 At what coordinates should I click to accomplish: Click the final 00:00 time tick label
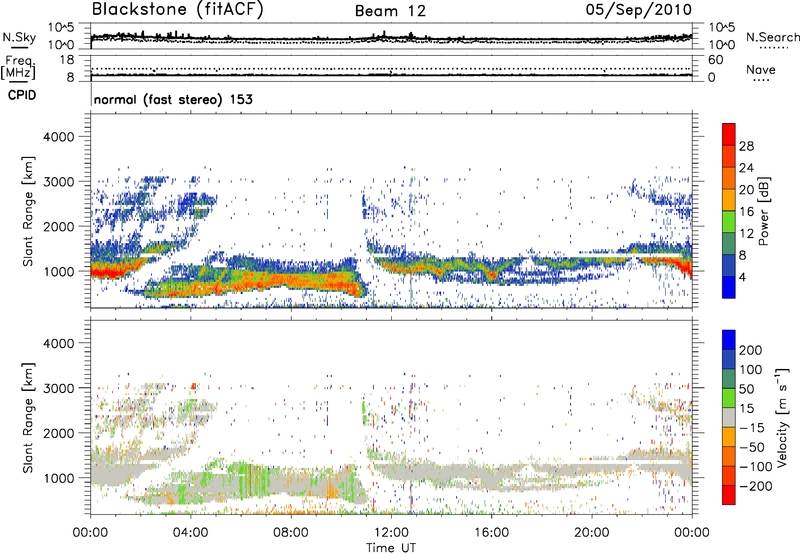(692, 533)
